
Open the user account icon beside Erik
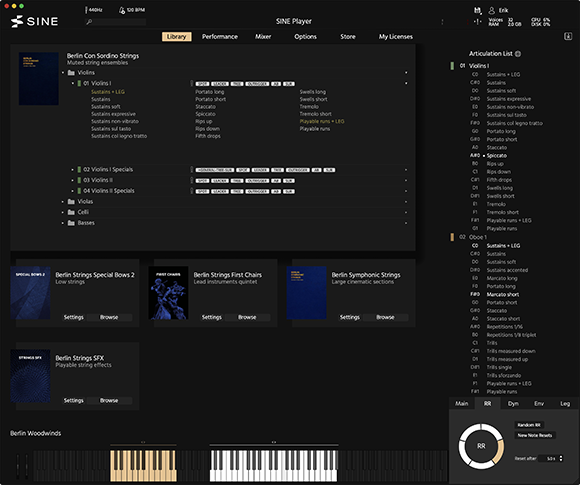coord(492,10)
